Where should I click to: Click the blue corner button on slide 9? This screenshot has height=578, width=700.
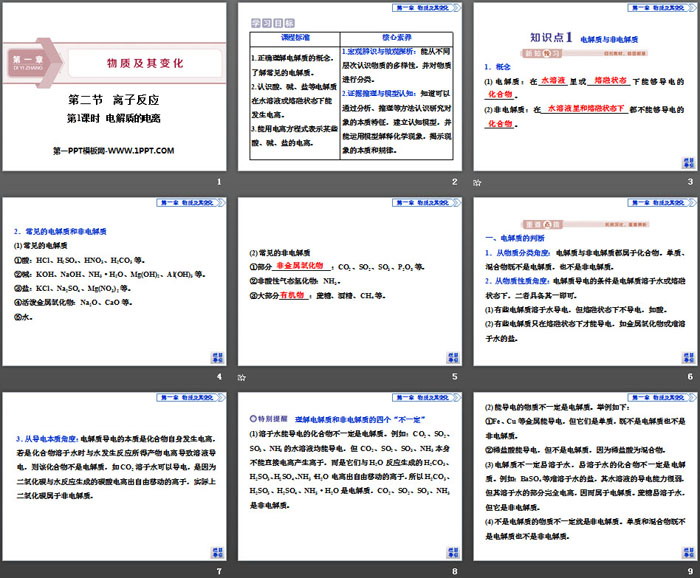coord(687,552)
